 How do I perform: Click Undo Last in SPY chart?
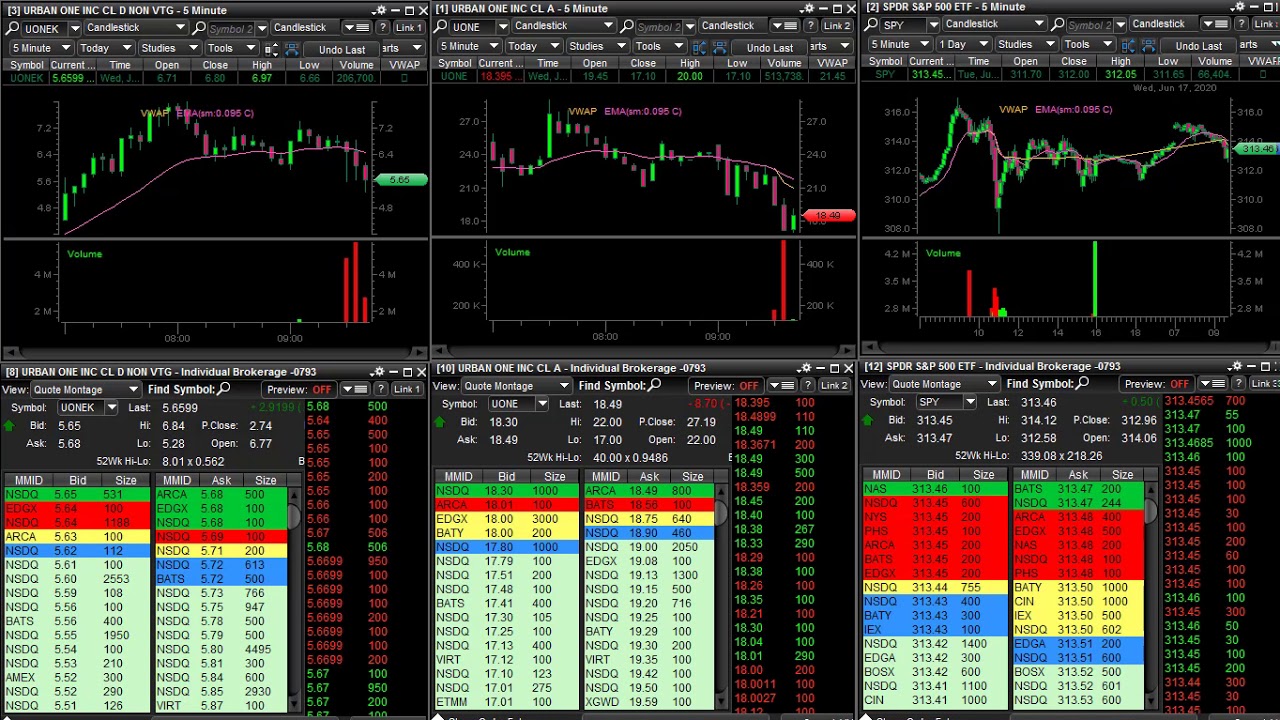[x=1198, y=46]
